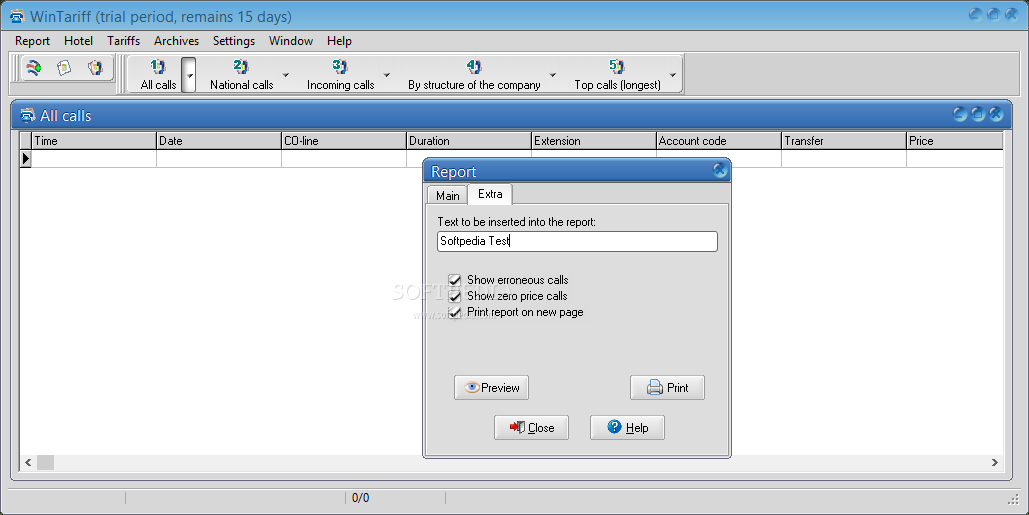Screen dimensions: 1029x515
Task: Click the report text input field
Action: coord(578,241)
